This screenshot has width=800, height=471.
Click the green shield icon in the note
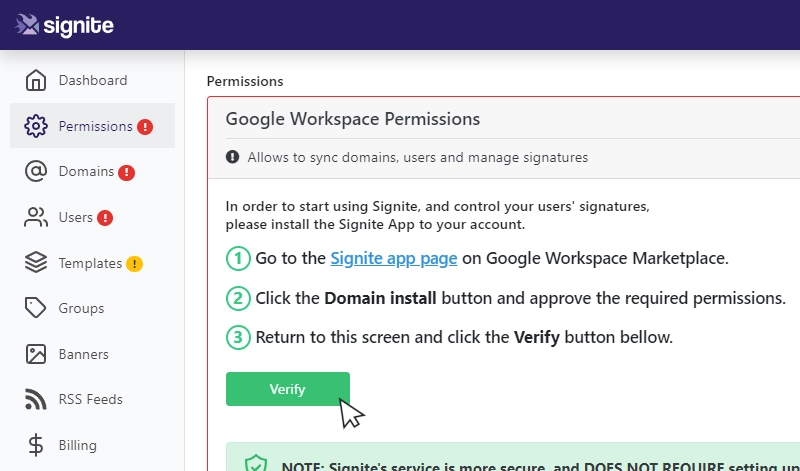click(256, 463)
